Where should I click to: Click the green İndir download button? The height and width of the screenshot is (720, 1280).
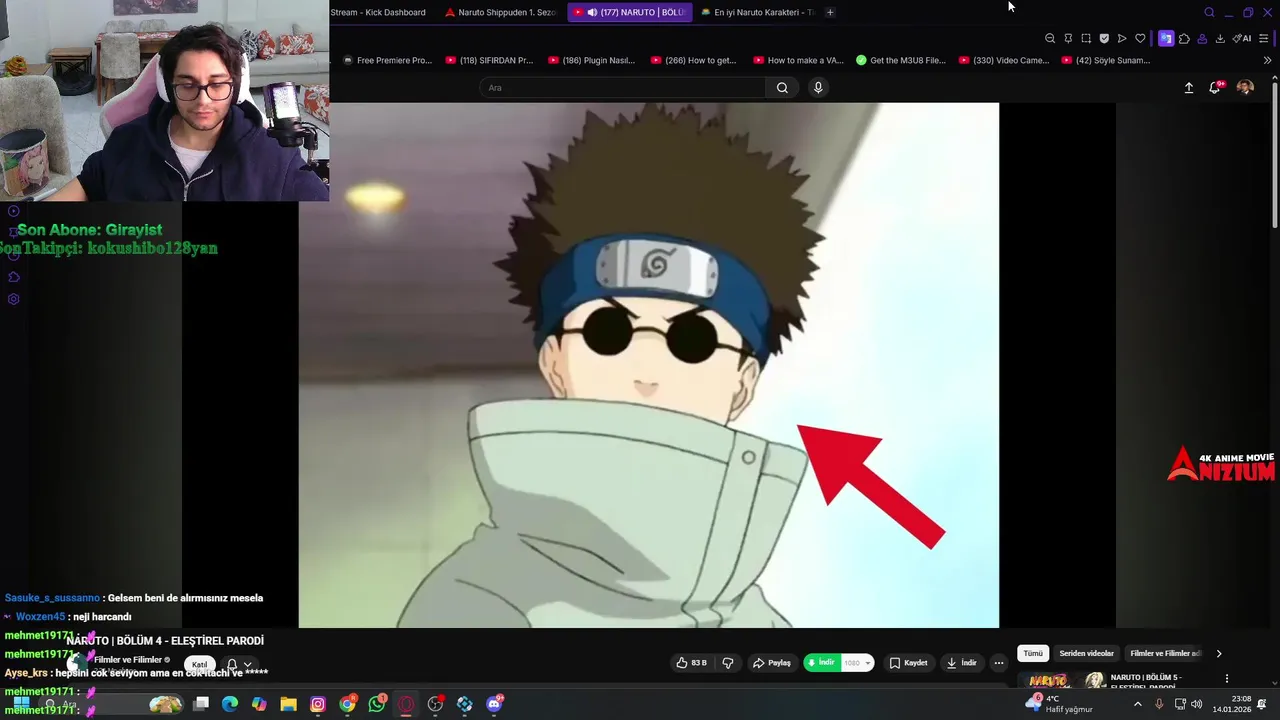pos(821,663)
